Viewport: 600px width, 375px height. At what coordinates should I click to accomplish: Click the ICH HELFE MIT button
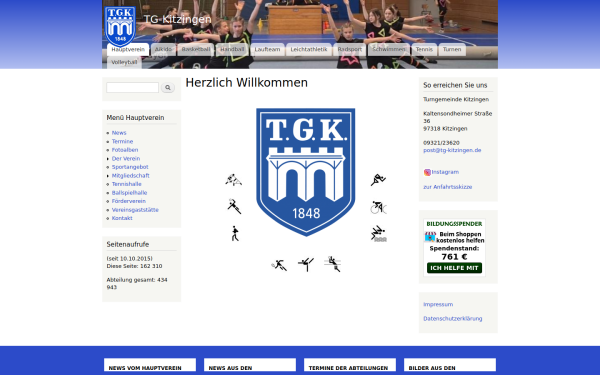[454, 268]
